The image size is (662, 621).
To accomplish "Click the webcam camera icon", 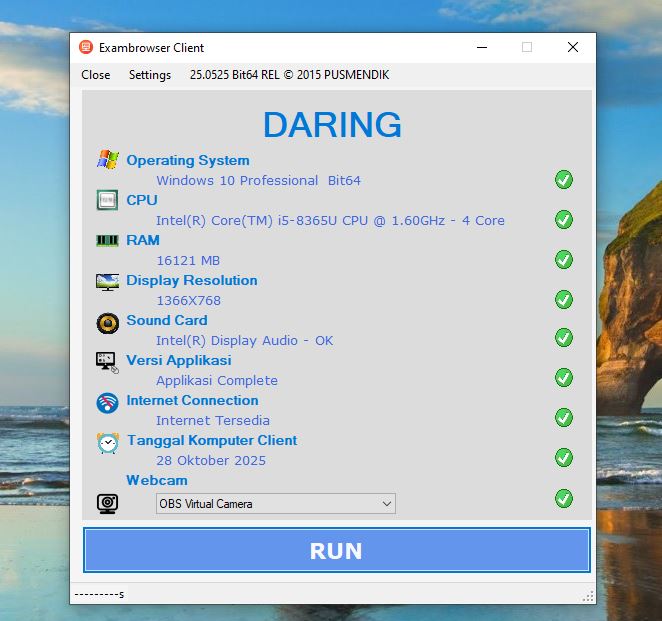I will (x=108, y=504).
